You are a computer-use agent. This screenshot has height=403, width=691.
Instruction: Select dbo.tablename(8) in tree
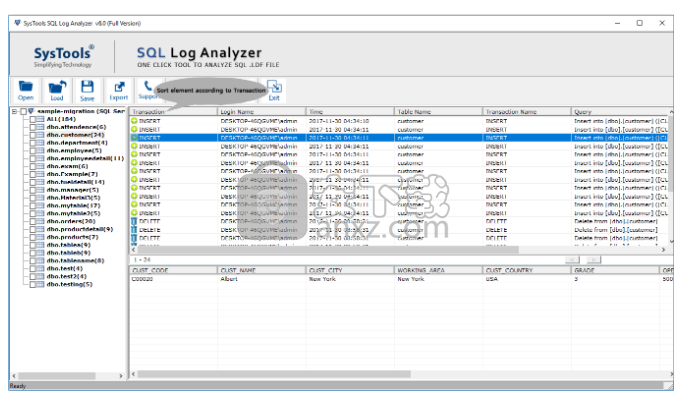(x=75, y=261)
